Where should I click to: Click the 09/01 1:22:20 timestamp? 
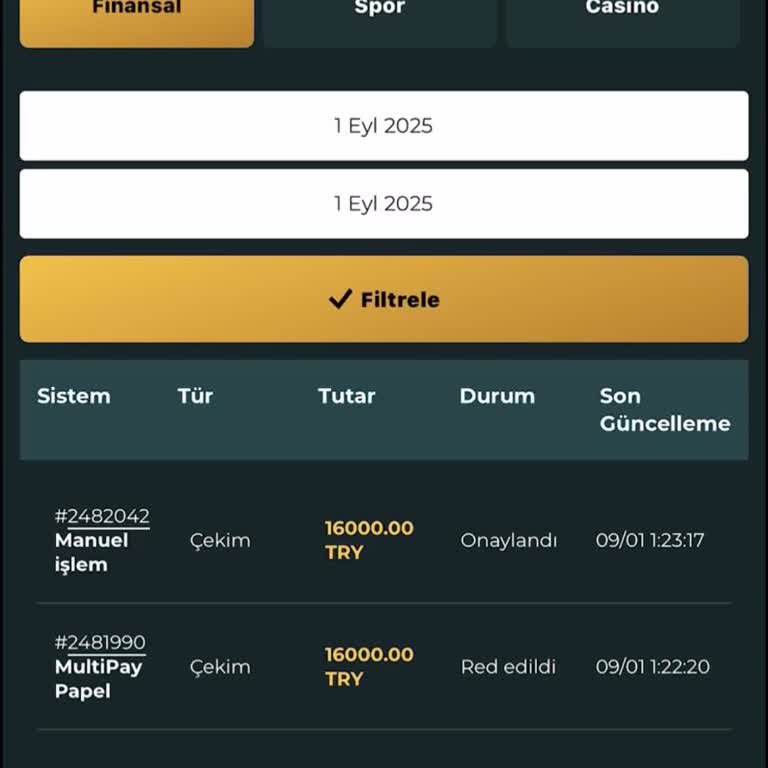(x=652, y=667)
